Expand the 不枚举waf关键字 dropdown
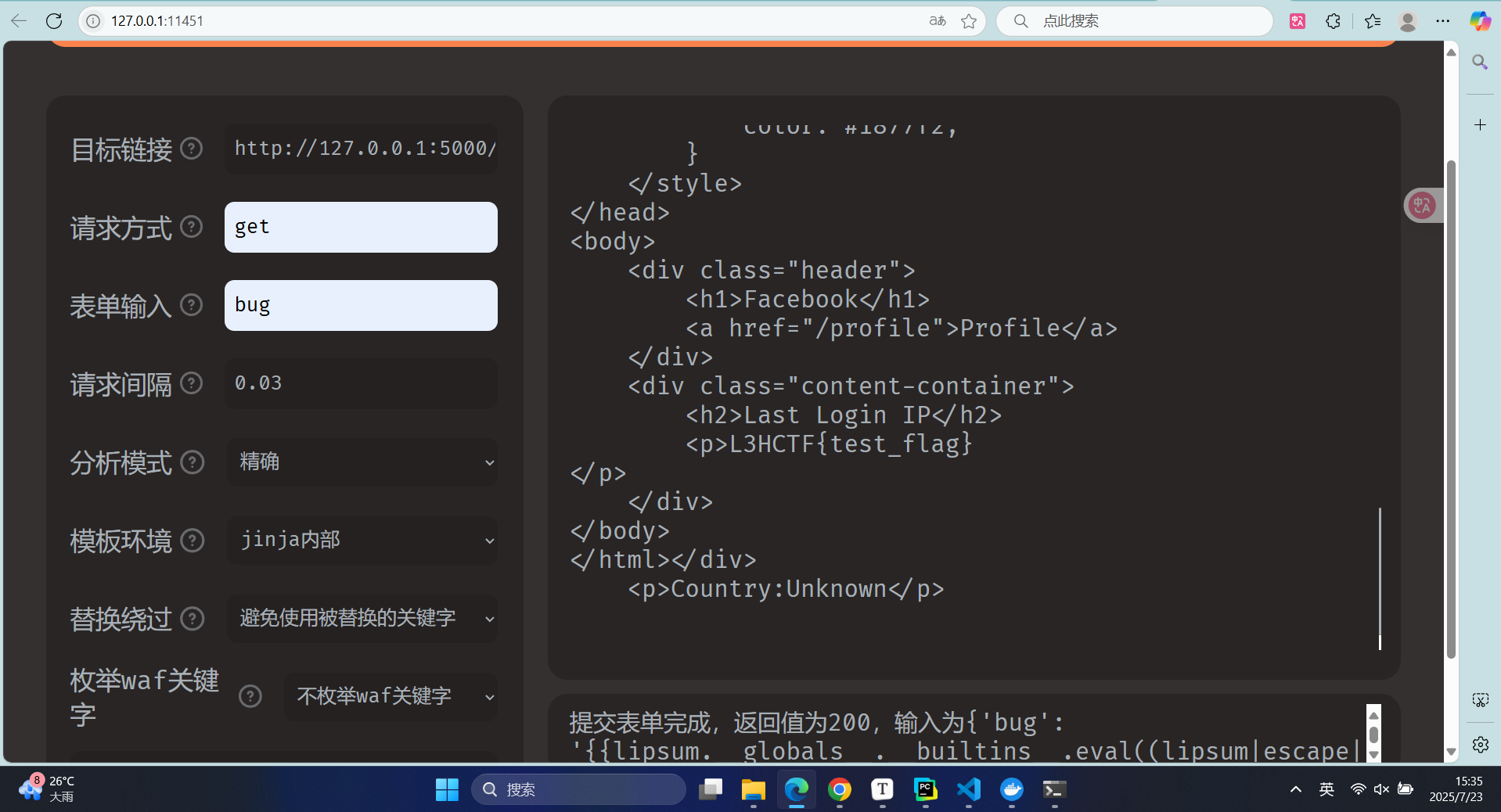 (391, 696)
